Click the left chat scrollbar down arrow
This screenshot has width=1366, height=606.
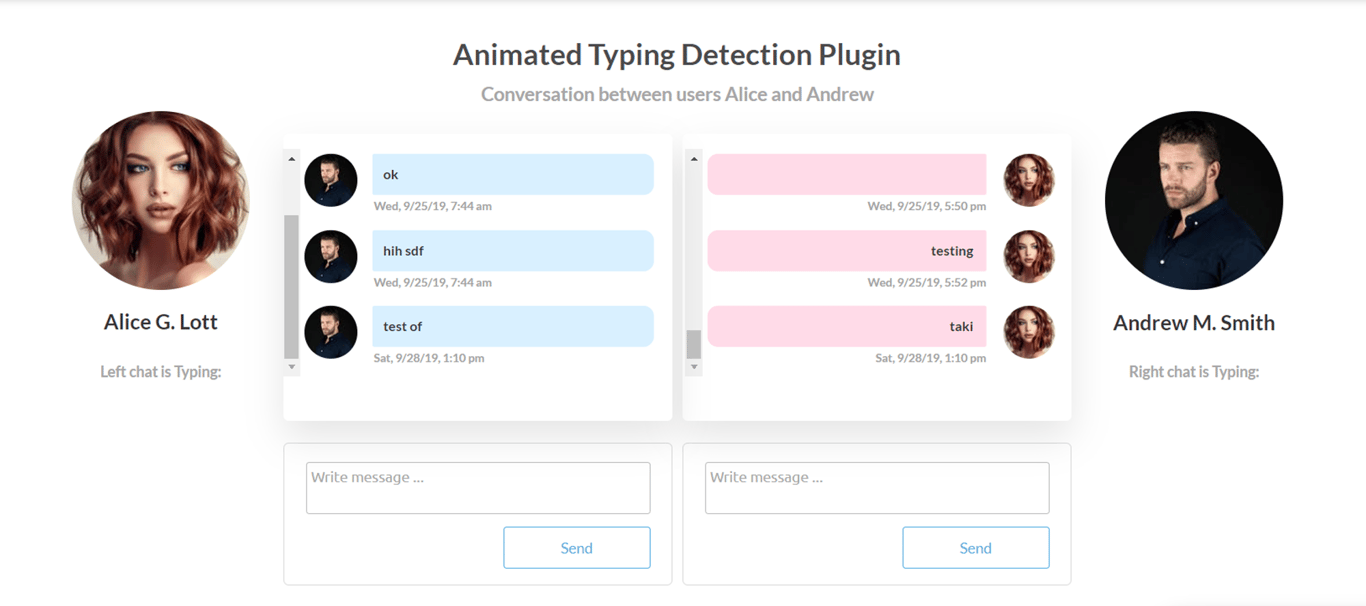[x=292, y=367]
